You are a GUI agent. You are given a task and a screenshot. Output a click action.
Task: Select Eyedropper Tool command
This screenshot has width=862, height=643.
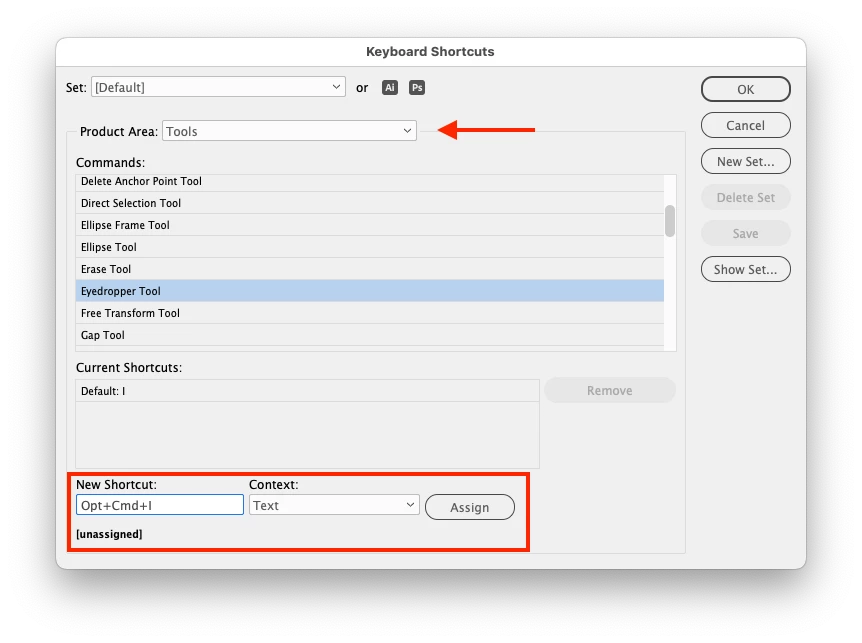coord(369,291)
